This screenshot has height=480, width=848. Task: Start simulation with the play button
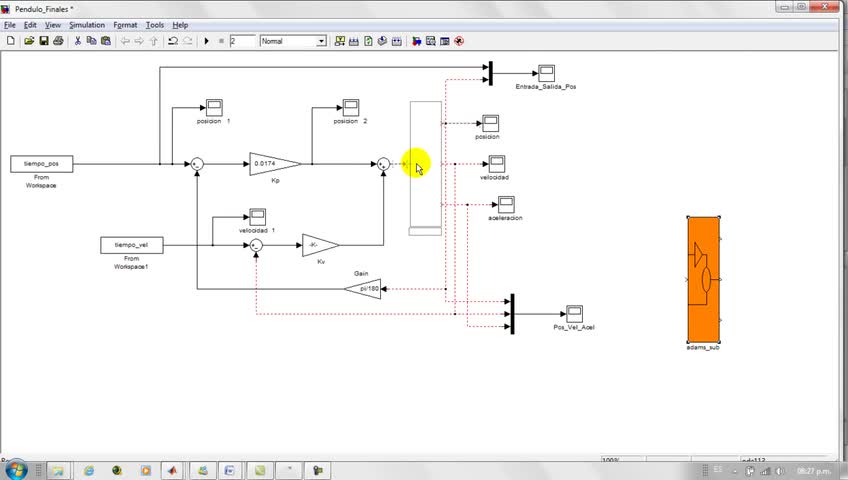[206, 41]
